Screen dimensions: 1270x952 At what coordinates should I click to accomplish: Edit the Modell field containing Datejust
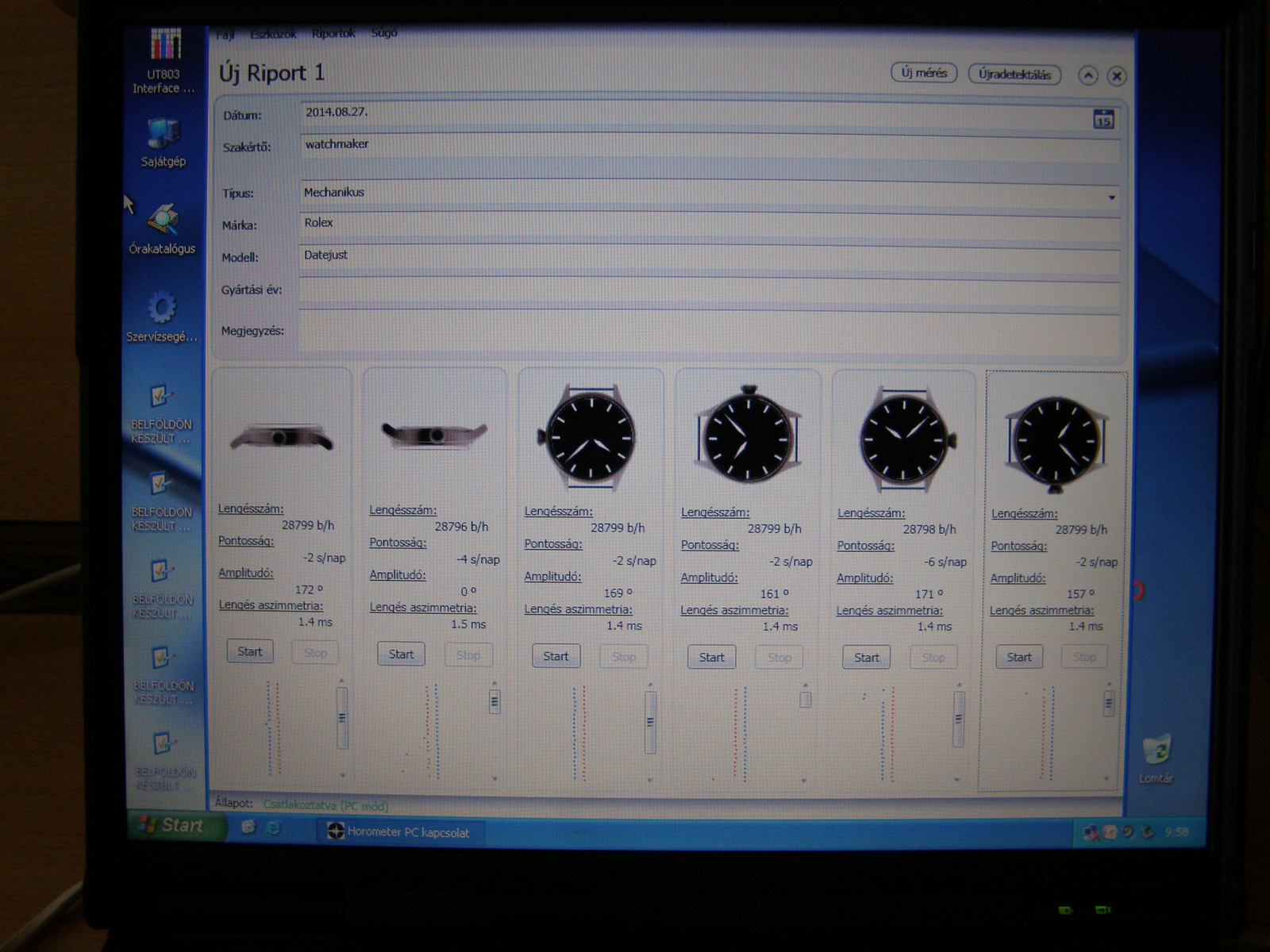710,258
